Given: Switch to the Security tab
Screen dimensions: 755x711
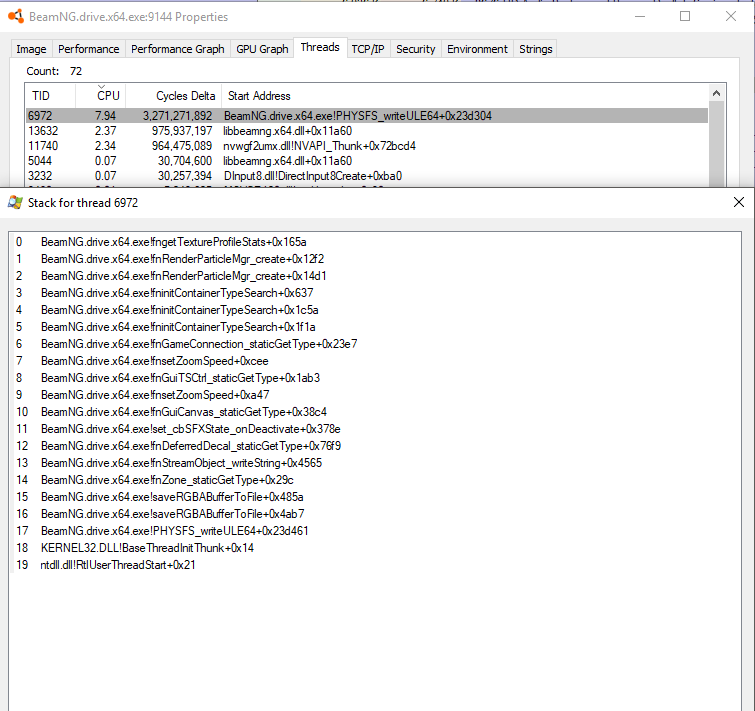Looking at the screenshot, I should coord(416,49).
